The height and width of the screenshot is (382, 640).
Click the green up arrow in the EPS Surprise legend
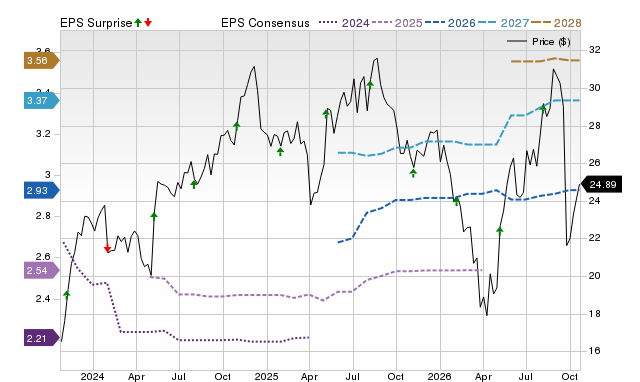tap(138, 22)
